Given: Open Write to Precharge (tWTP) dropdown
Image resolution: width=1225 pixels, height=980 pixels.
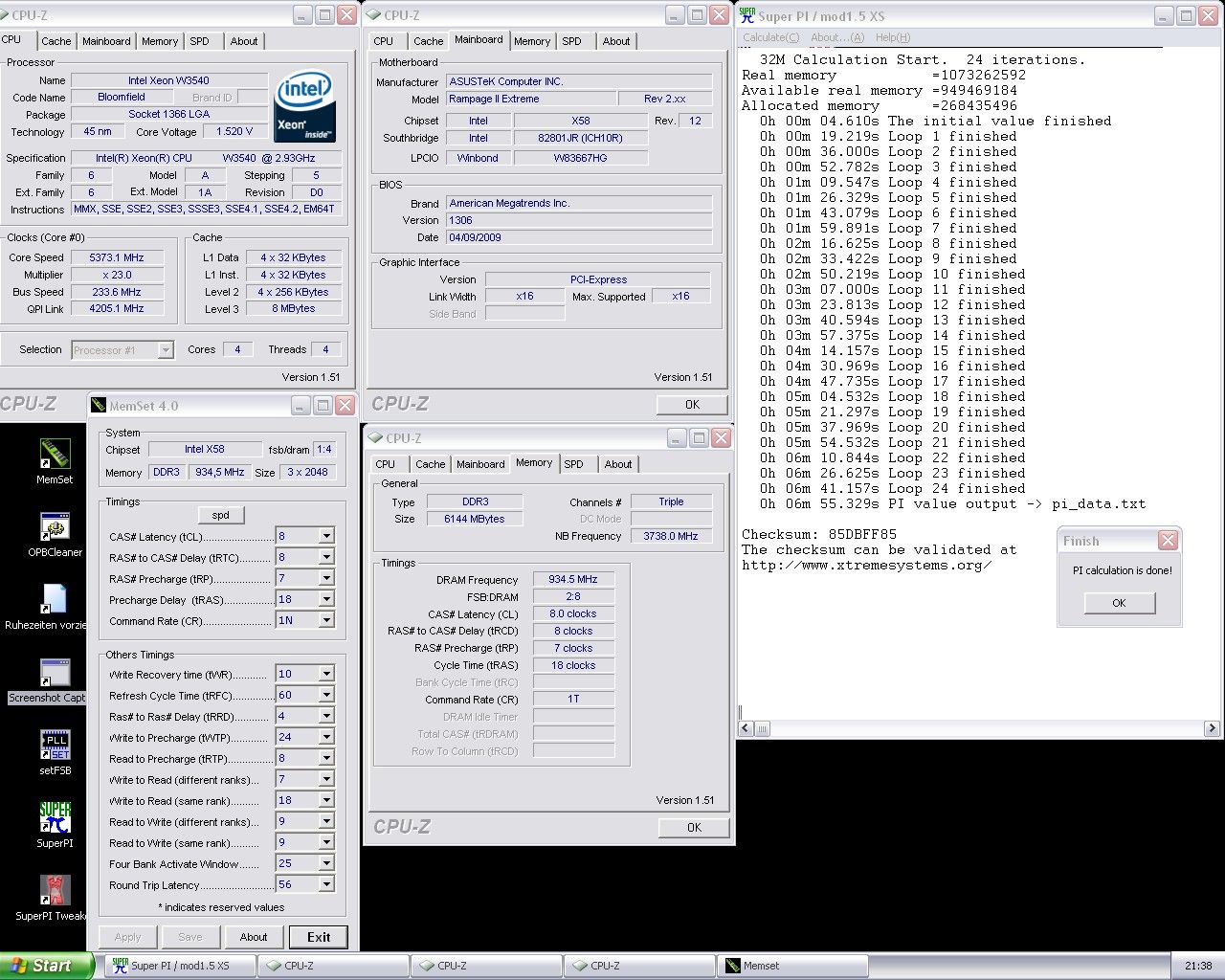Looking at the screenshot, I should tap(326, 737).
